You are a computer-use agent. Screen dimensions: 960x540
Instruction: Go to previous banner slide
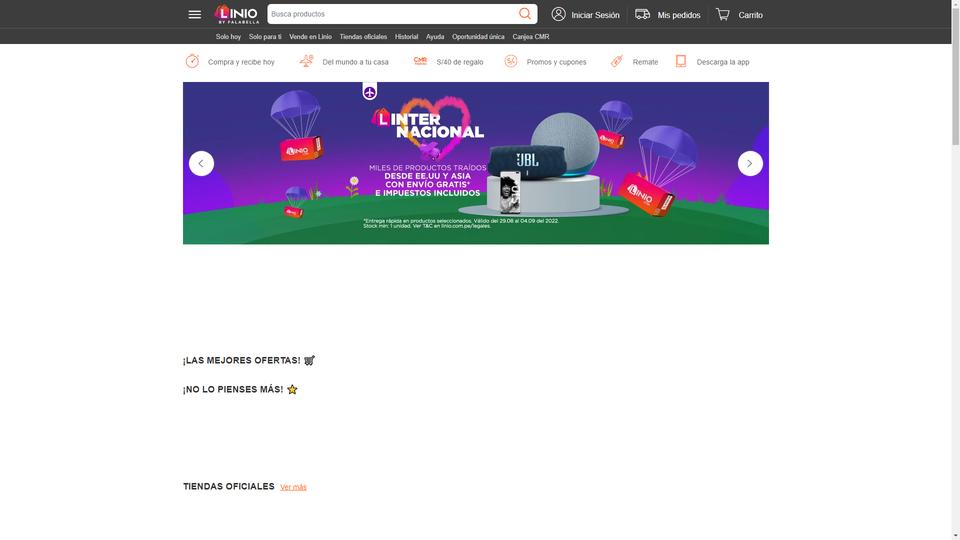click(x=201, y=163)
